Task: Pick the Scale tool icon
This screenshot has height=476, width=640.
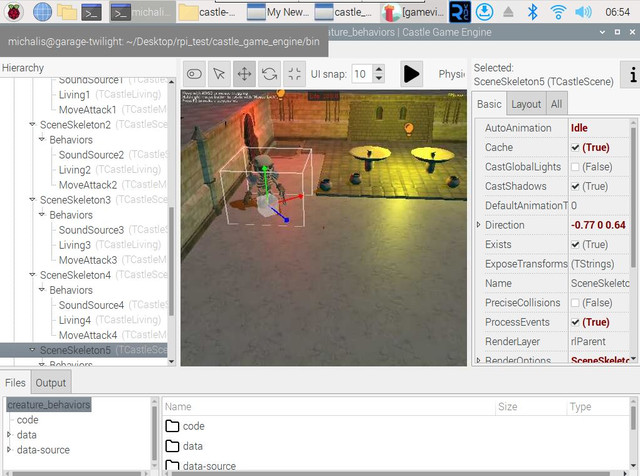Action: [294, 74]
